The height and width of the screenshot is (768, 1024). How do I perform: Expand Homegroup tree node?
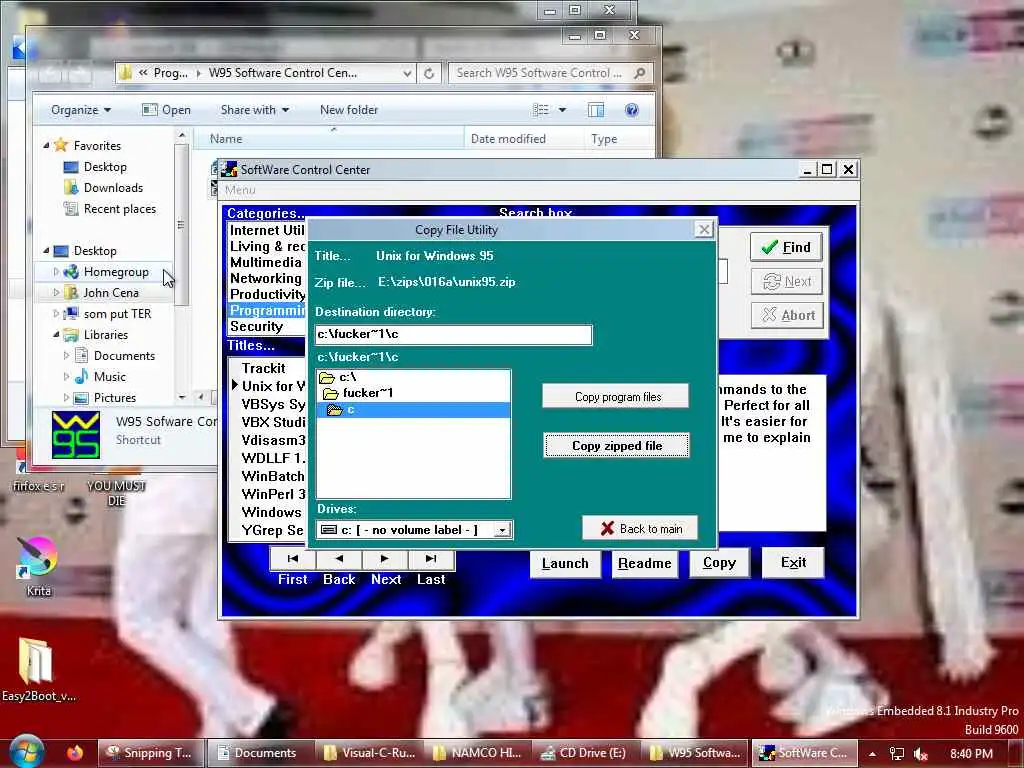tap(56, 272)
